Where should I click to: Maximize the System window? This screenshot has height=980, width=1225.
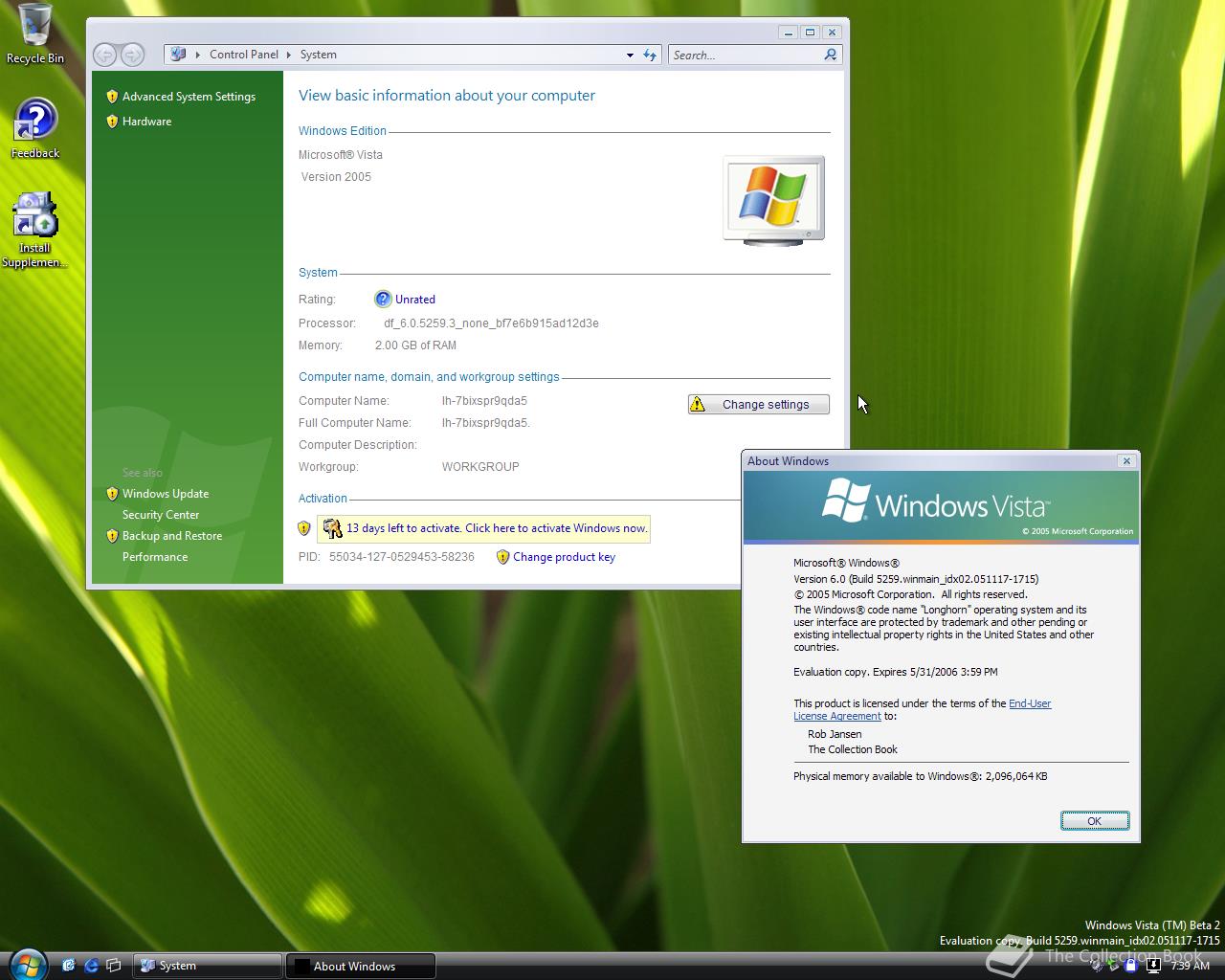coord(810,33)
